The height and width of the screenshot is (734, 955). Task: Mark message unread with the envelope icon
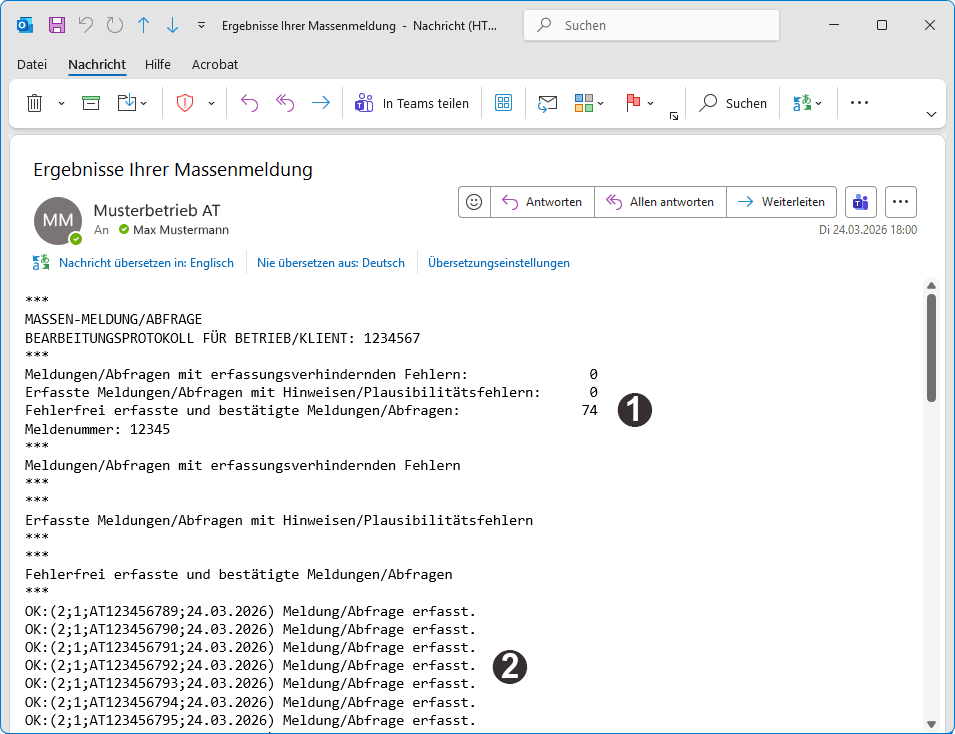pos(547,102)
